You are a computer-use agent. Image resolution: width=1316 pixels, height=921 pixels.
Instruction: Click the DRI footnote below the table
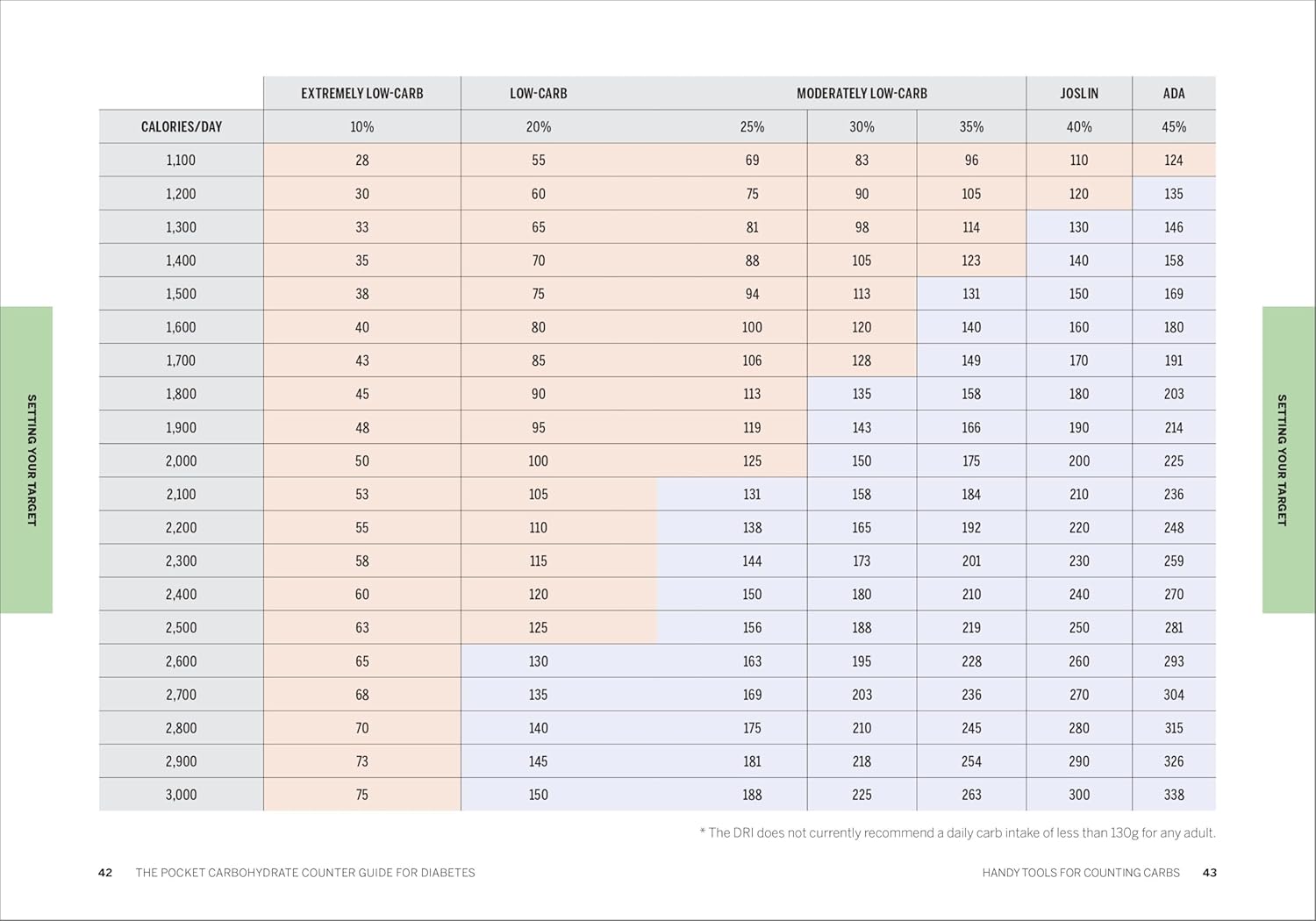click(x=957, y=832)
